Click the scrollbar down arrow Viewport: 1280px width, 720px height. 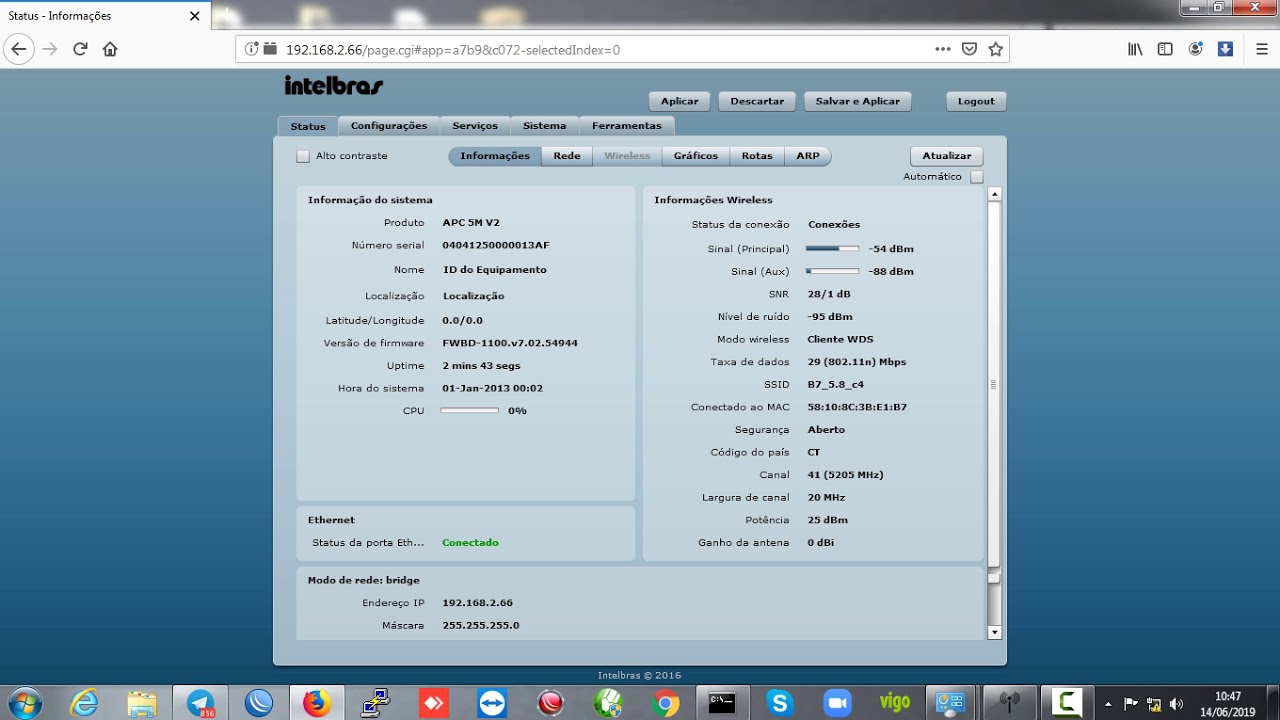pyautogui.click(x=994, y=632)
